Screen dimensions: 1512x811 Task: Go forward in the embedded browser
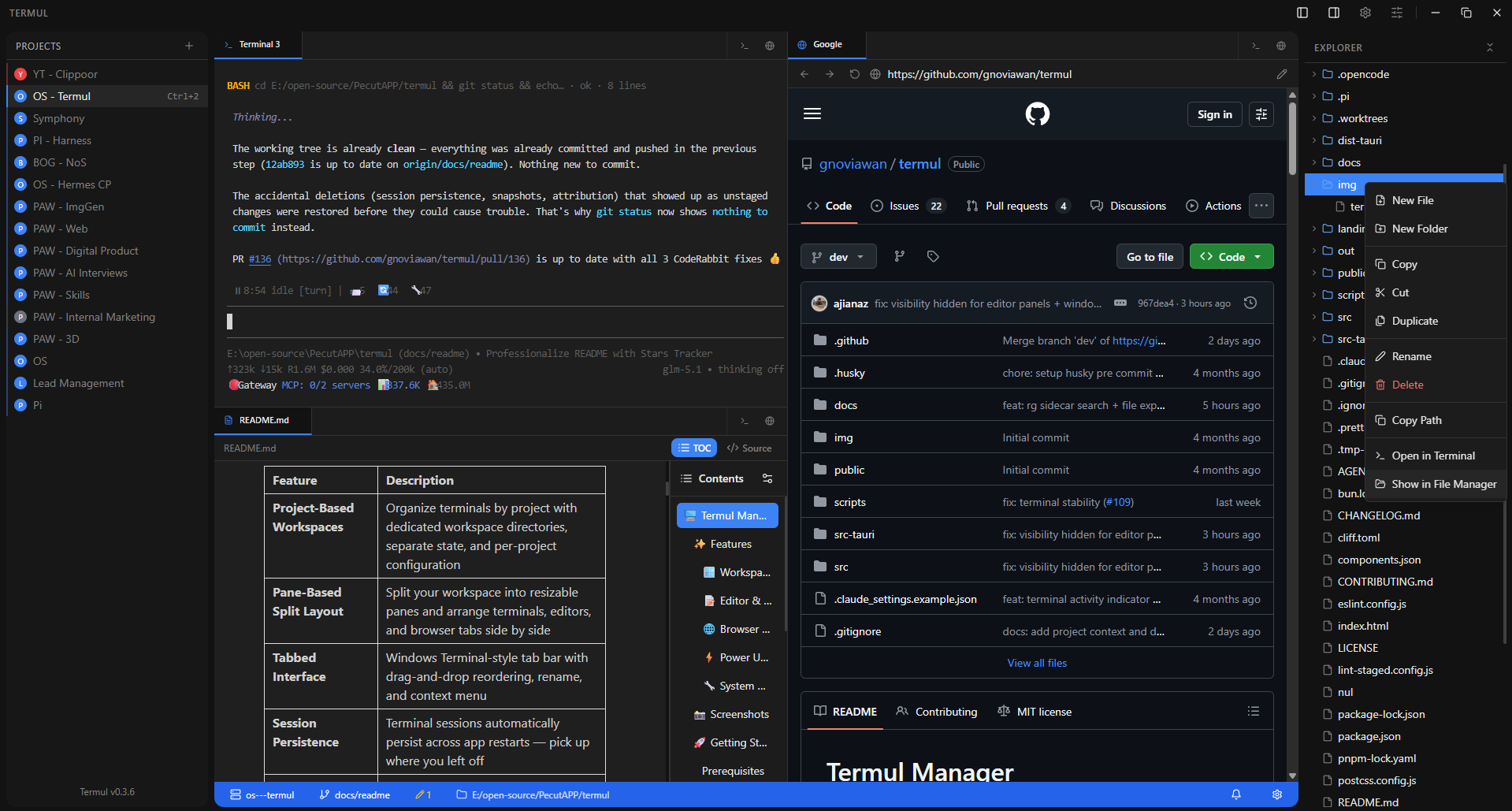point(830,74)
